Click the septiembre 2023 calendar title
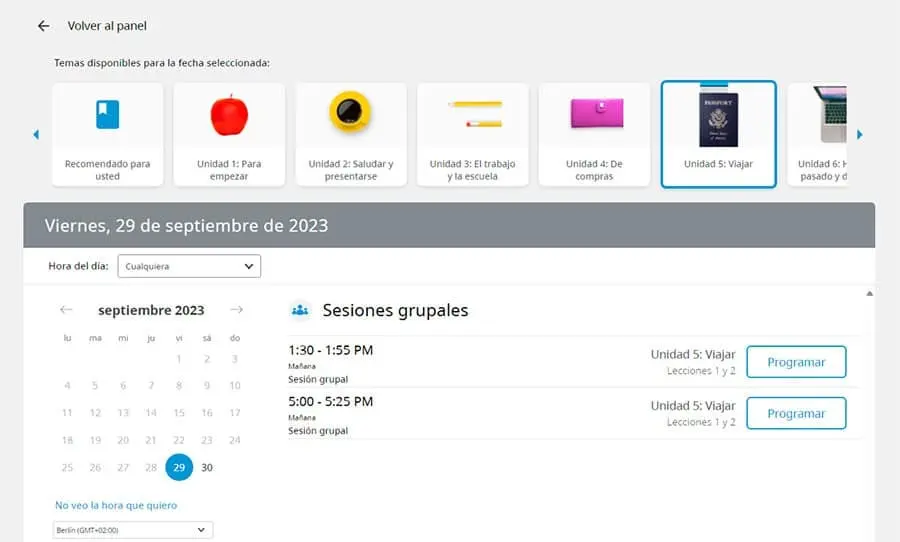 (x=151, y=310)
